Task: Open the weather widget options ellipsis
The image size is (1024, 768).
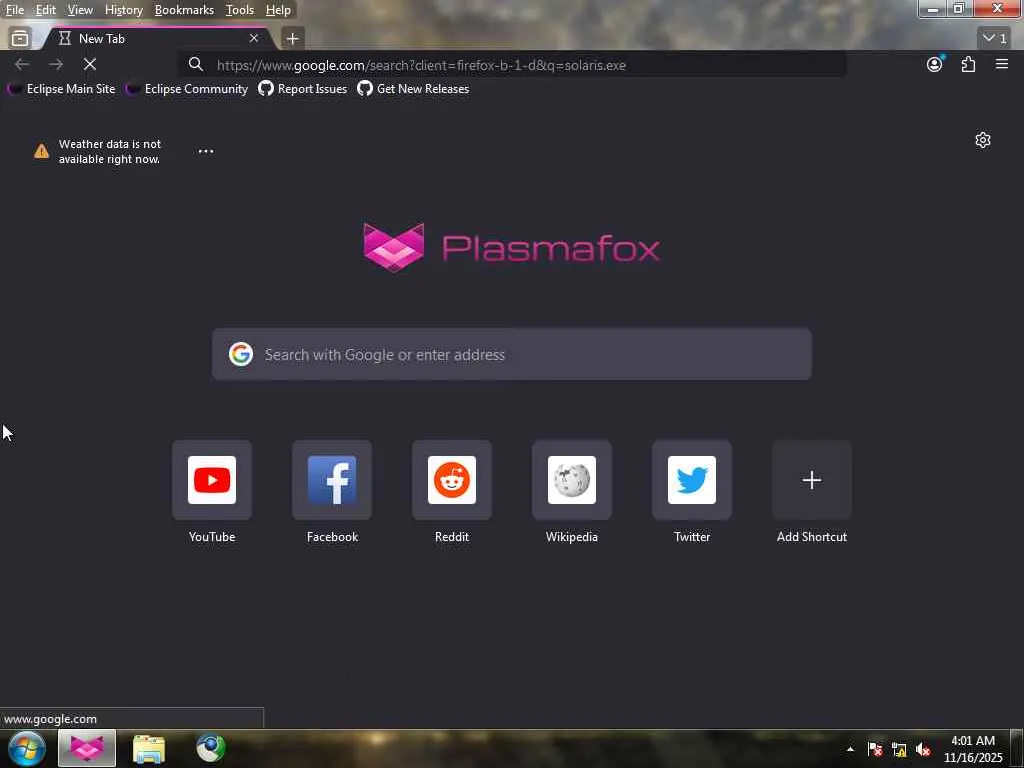Action: [x=206, y=151]
